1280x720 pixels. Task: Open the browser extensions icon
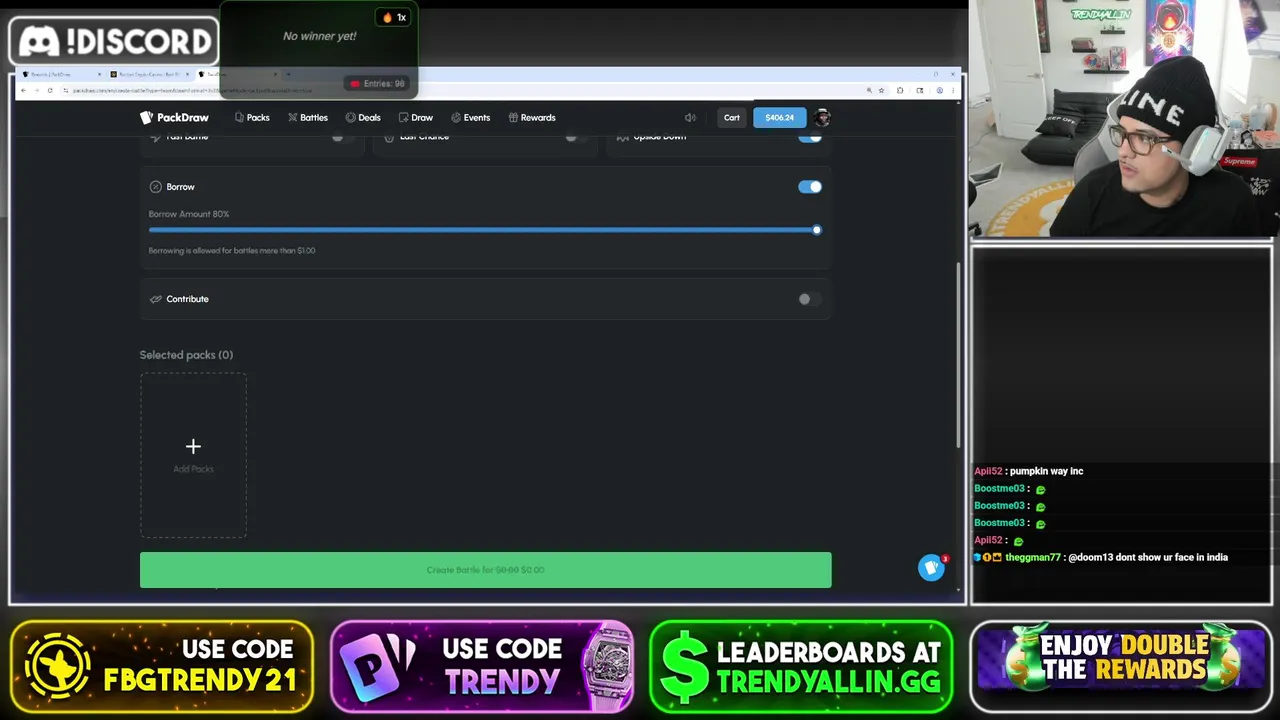click(x=900, y=90)
